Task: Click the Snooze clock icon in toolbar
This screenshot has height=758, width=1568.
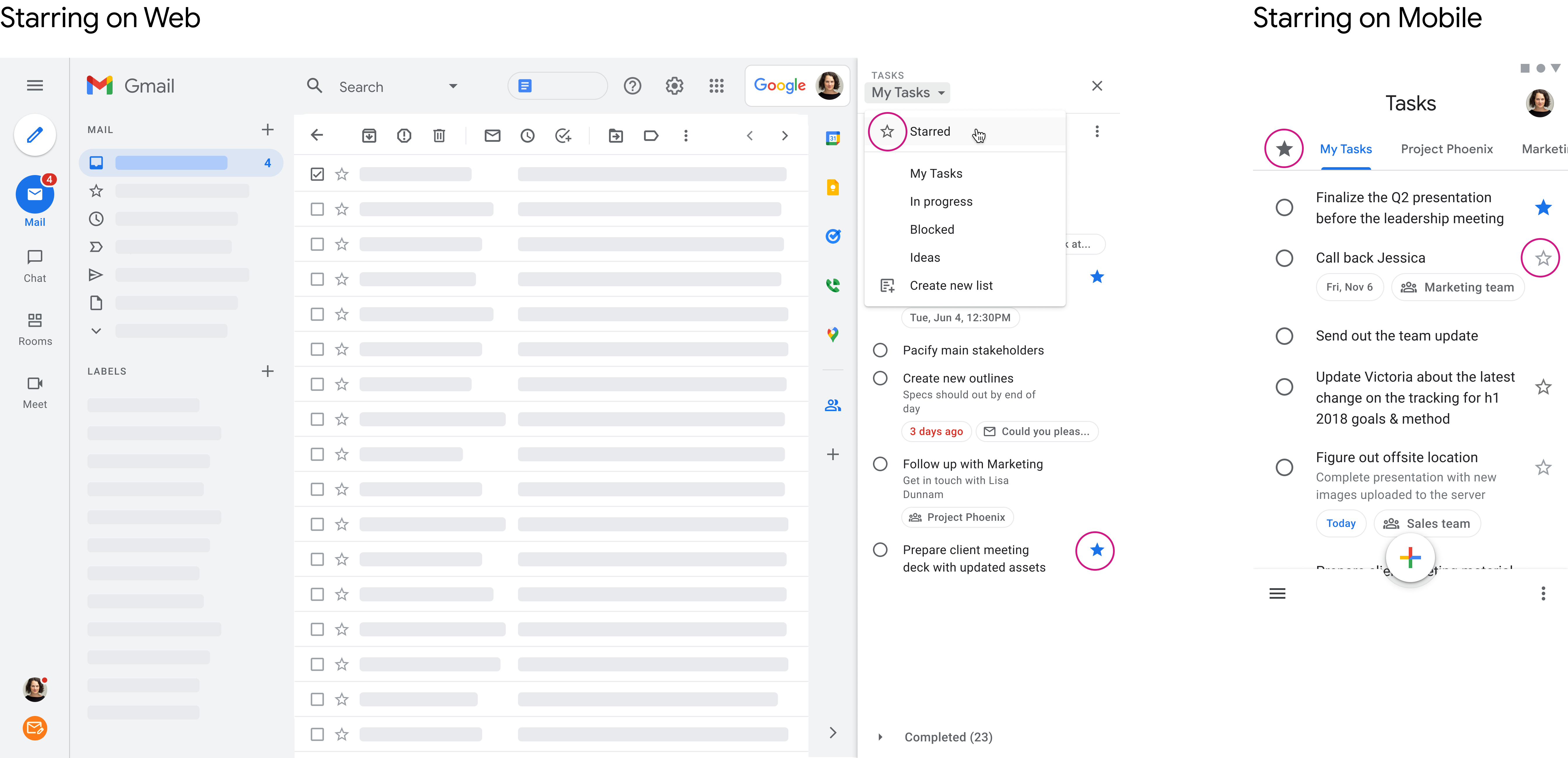Action: point(527,136)
